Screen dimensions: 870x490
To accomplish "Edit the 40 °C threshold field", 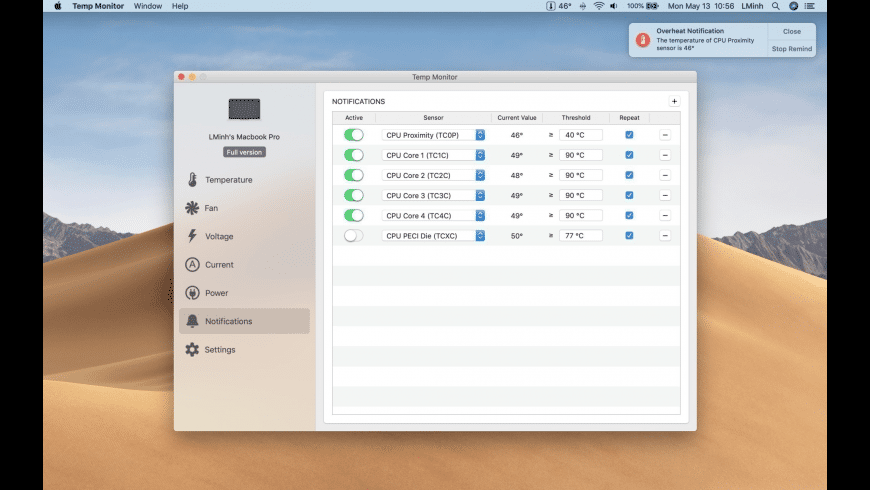I will coord(581,135).
